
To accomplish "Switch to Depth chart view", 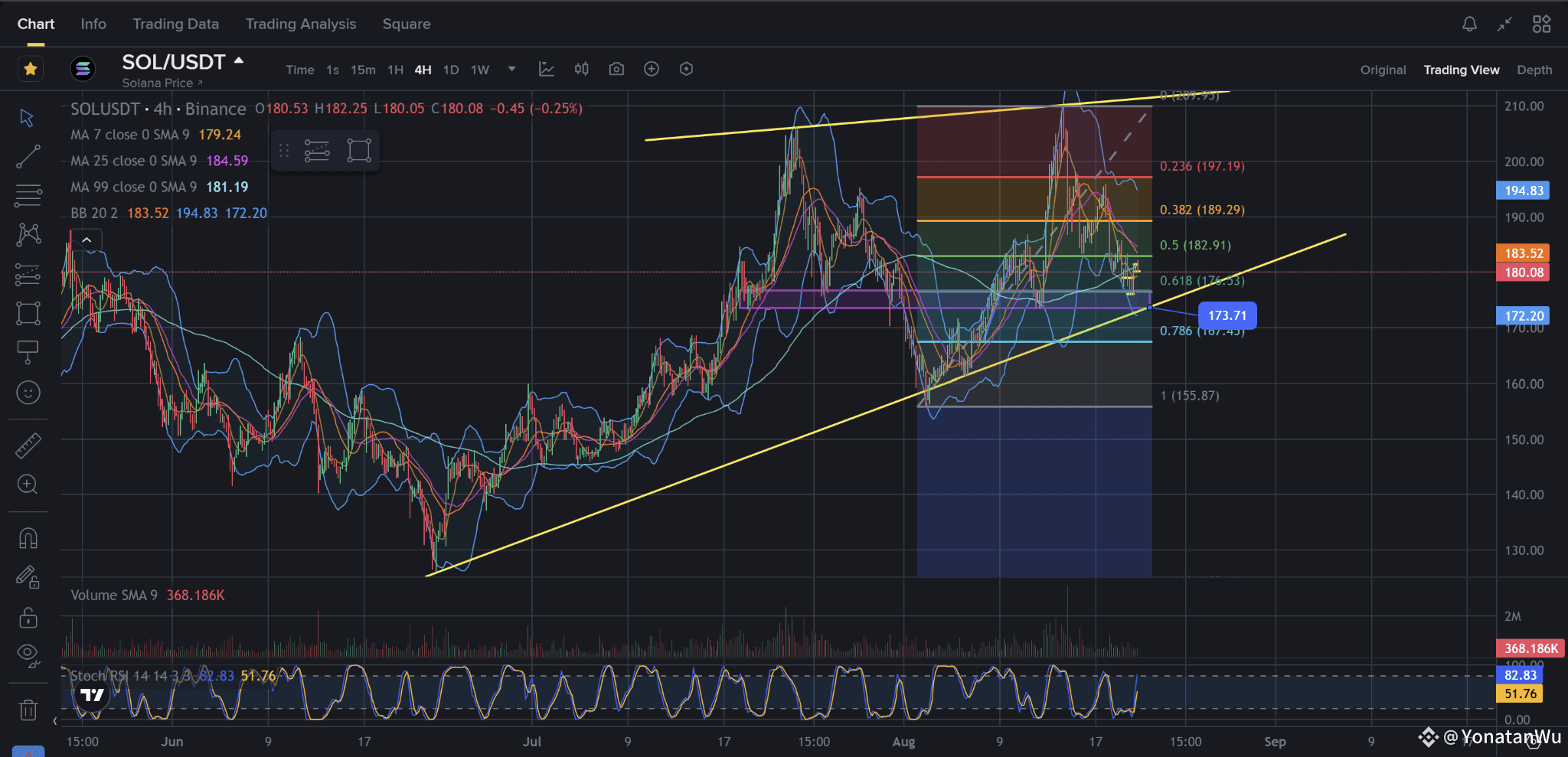I will [x=1534, y=70].
